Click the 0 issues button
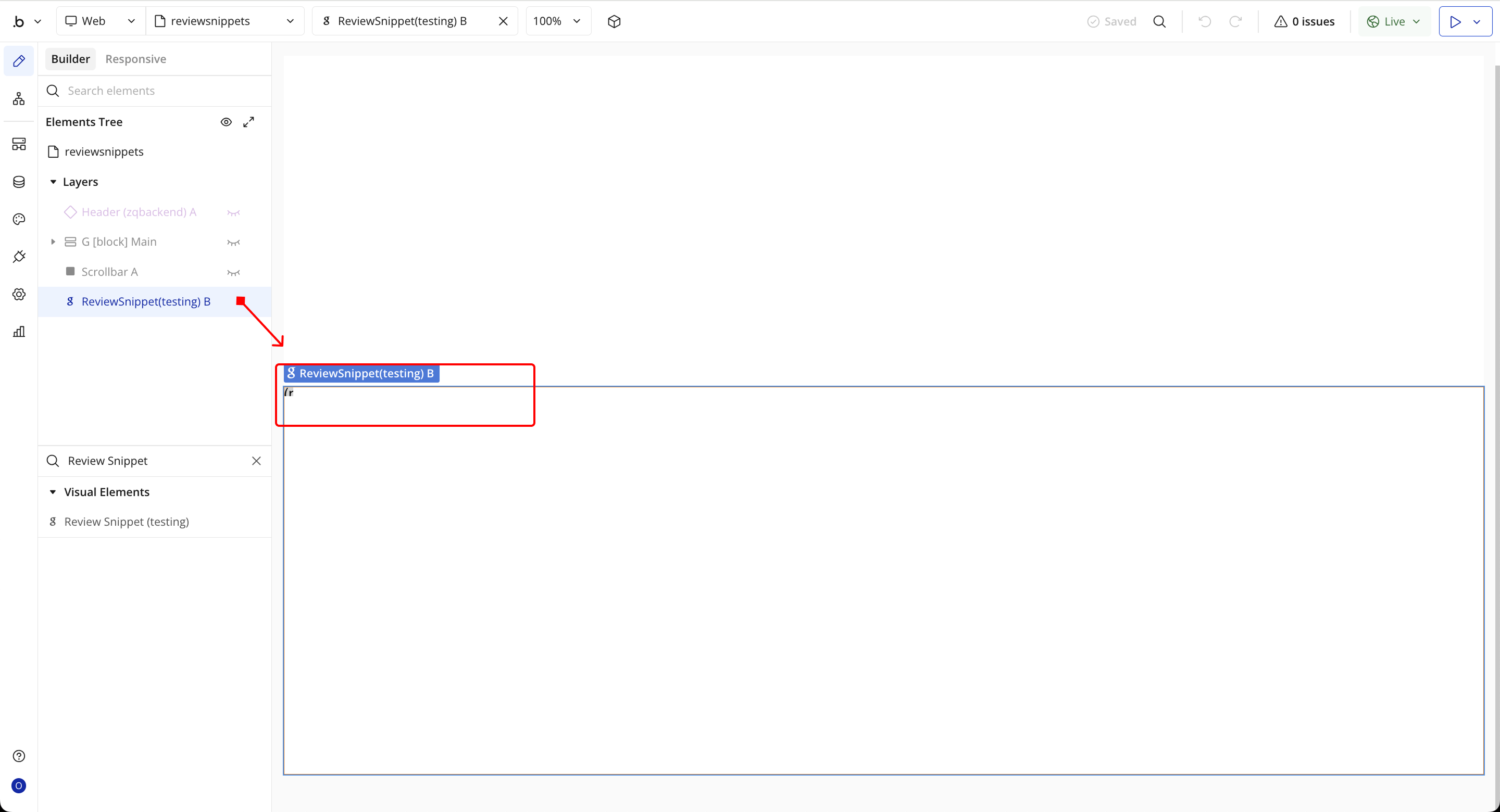Viewport: 1500px width, 812px height. click(x=1304, y=21)
